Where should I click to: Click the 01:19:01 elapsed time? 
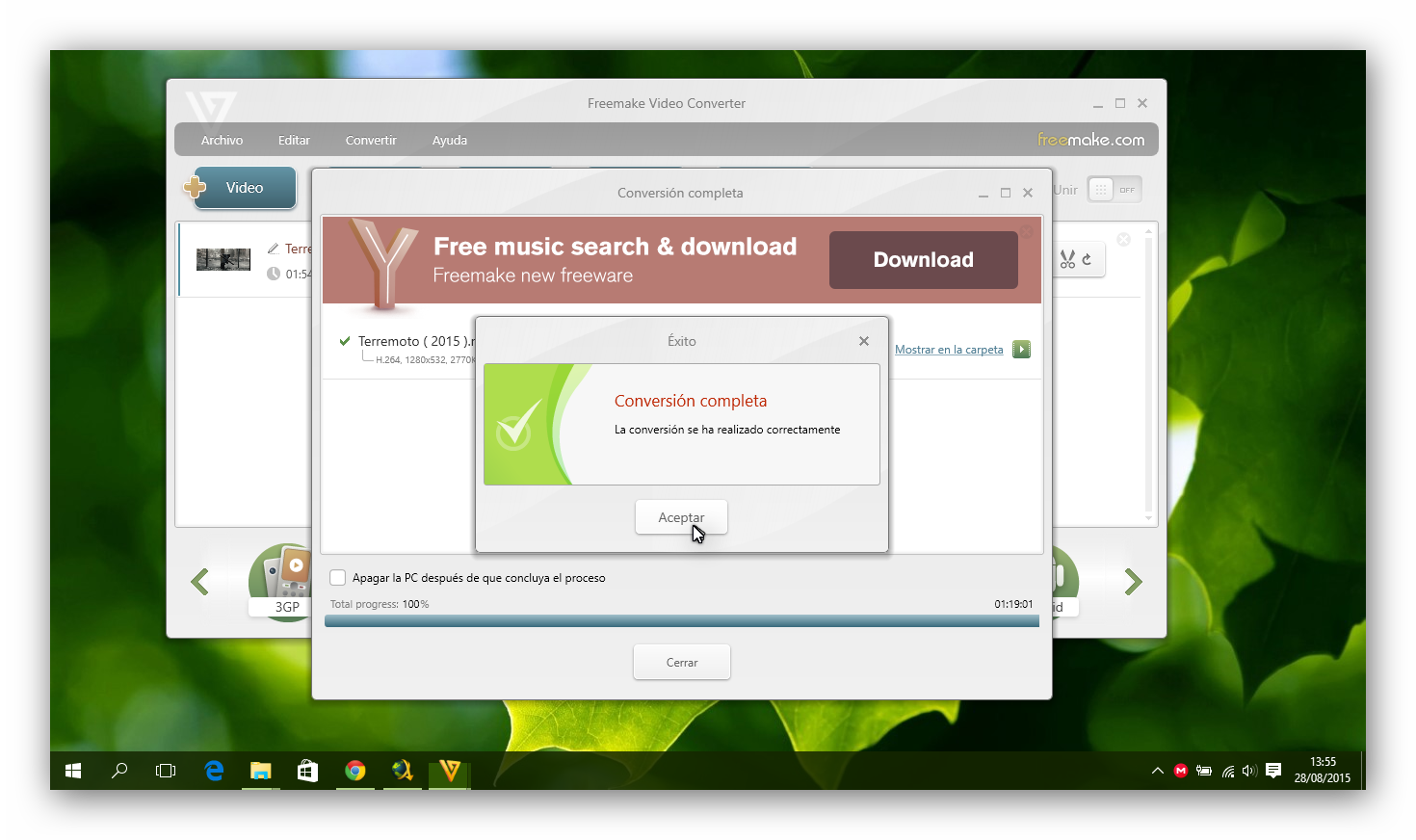coord(1013,604)
